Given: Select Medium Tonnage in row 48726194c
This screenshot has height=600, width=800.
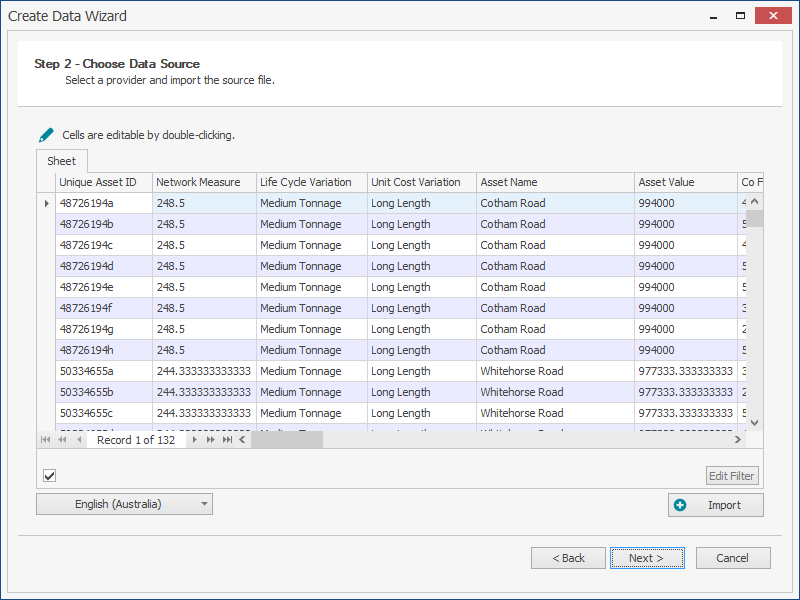Looking at the screenshot, I should 312,245.
